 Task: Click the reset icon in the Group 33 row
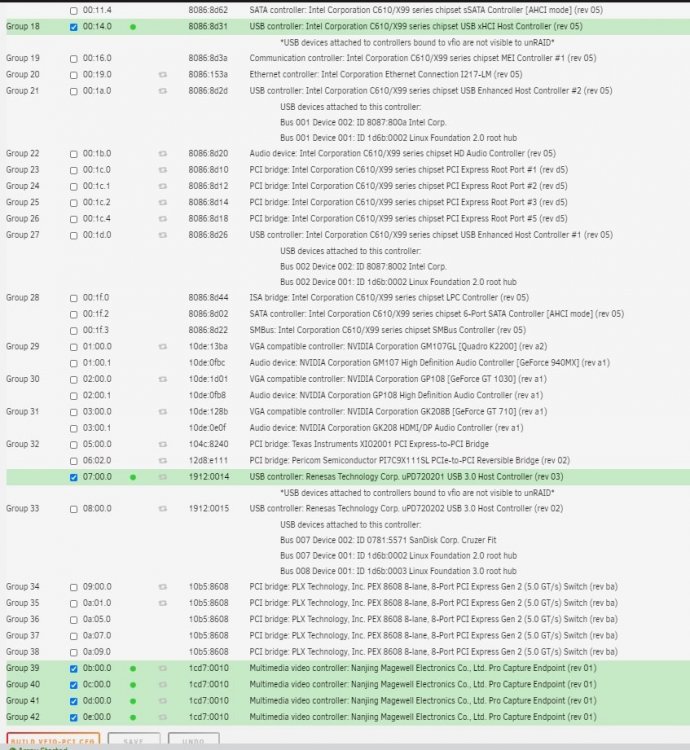[x=163, y=508]
